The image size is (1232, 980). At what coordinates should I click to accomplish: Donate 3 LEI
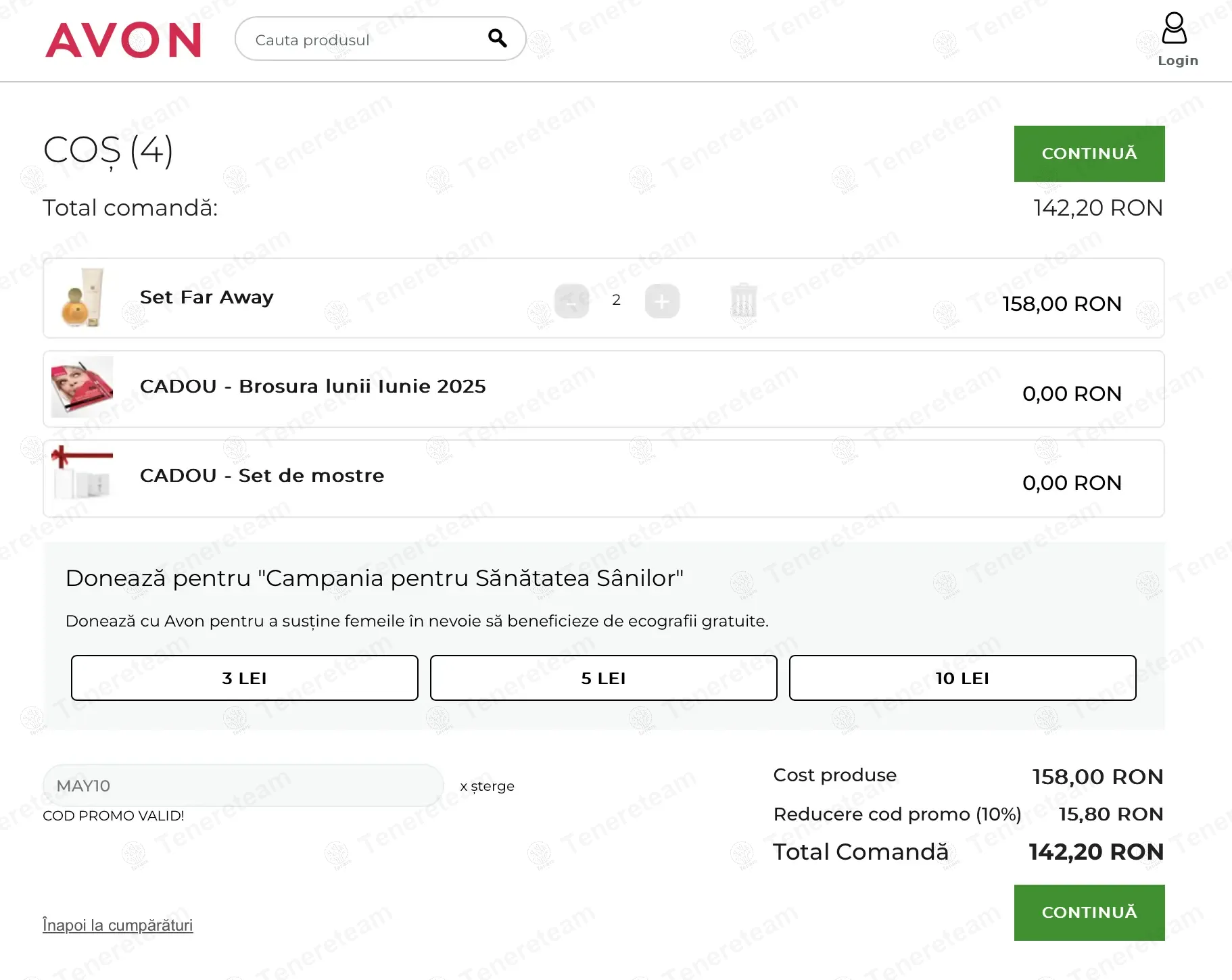[245, 678]
